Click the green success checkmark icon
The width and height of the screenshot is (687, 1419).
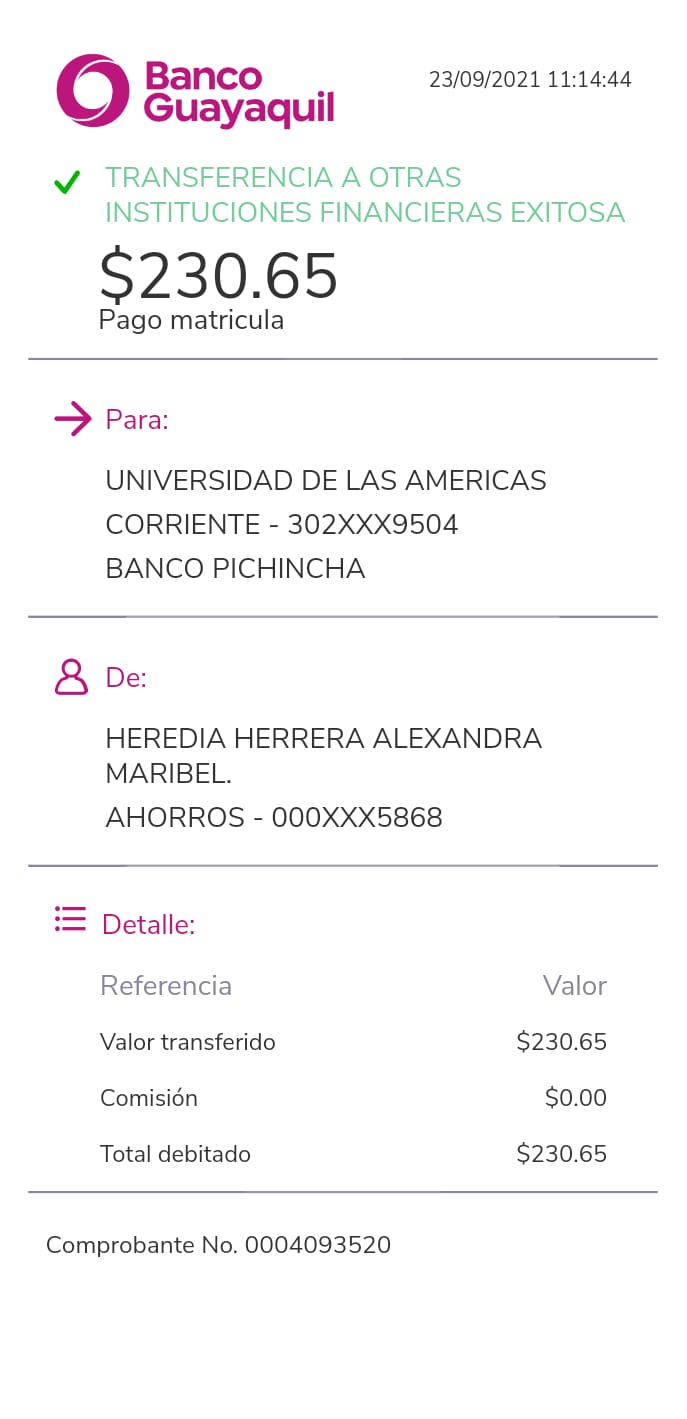pyautogui.click(x=67, y=183)
